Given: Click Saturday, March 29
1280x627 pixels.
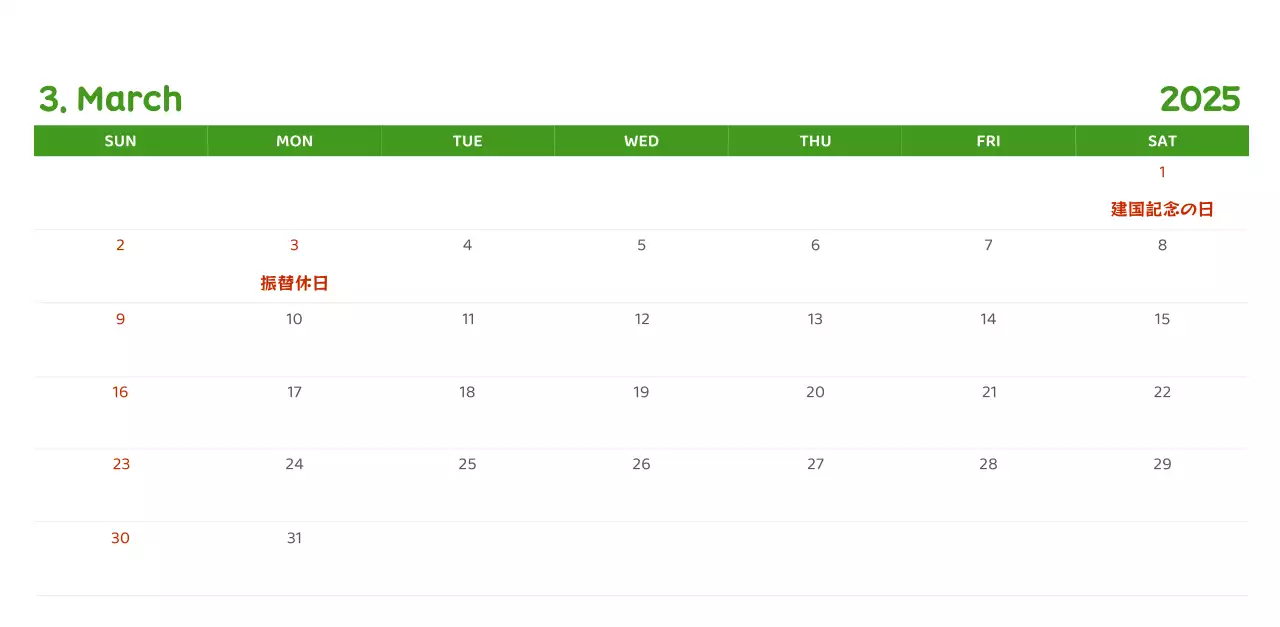Looking at the screenshot, I should tap(1162, 464).
